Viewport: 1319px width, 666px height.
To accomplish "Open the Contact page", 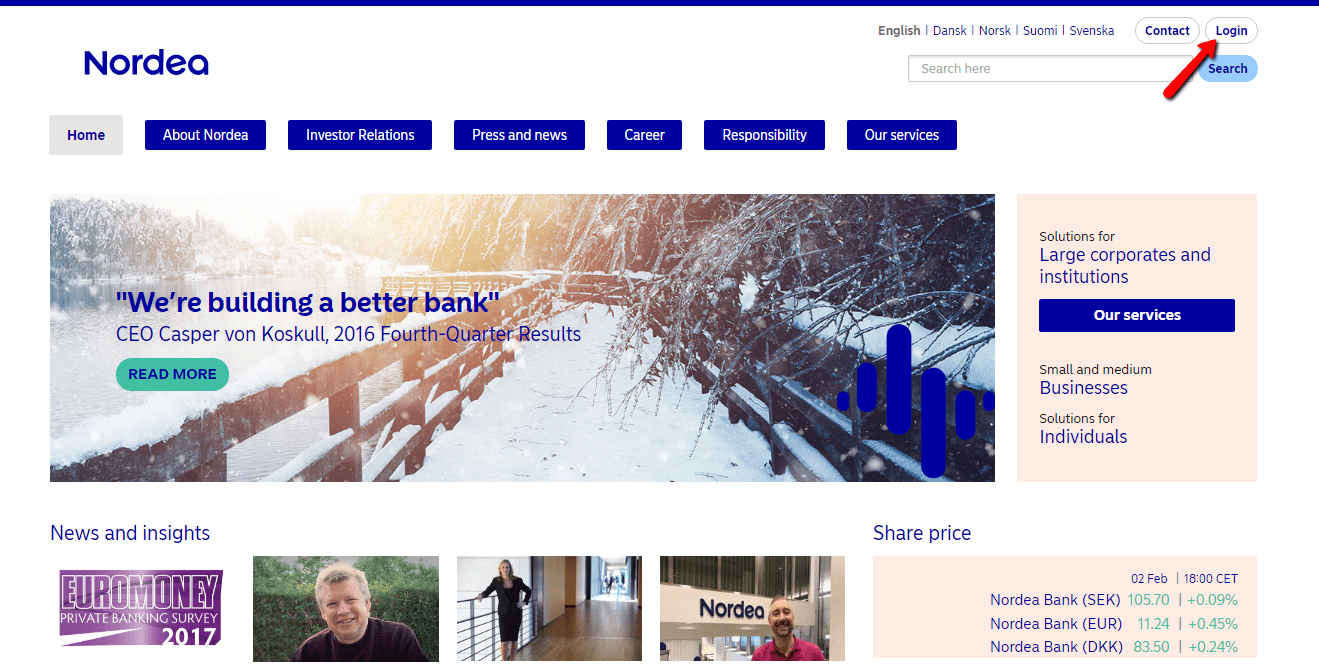I will click(x=1167, y=31).
